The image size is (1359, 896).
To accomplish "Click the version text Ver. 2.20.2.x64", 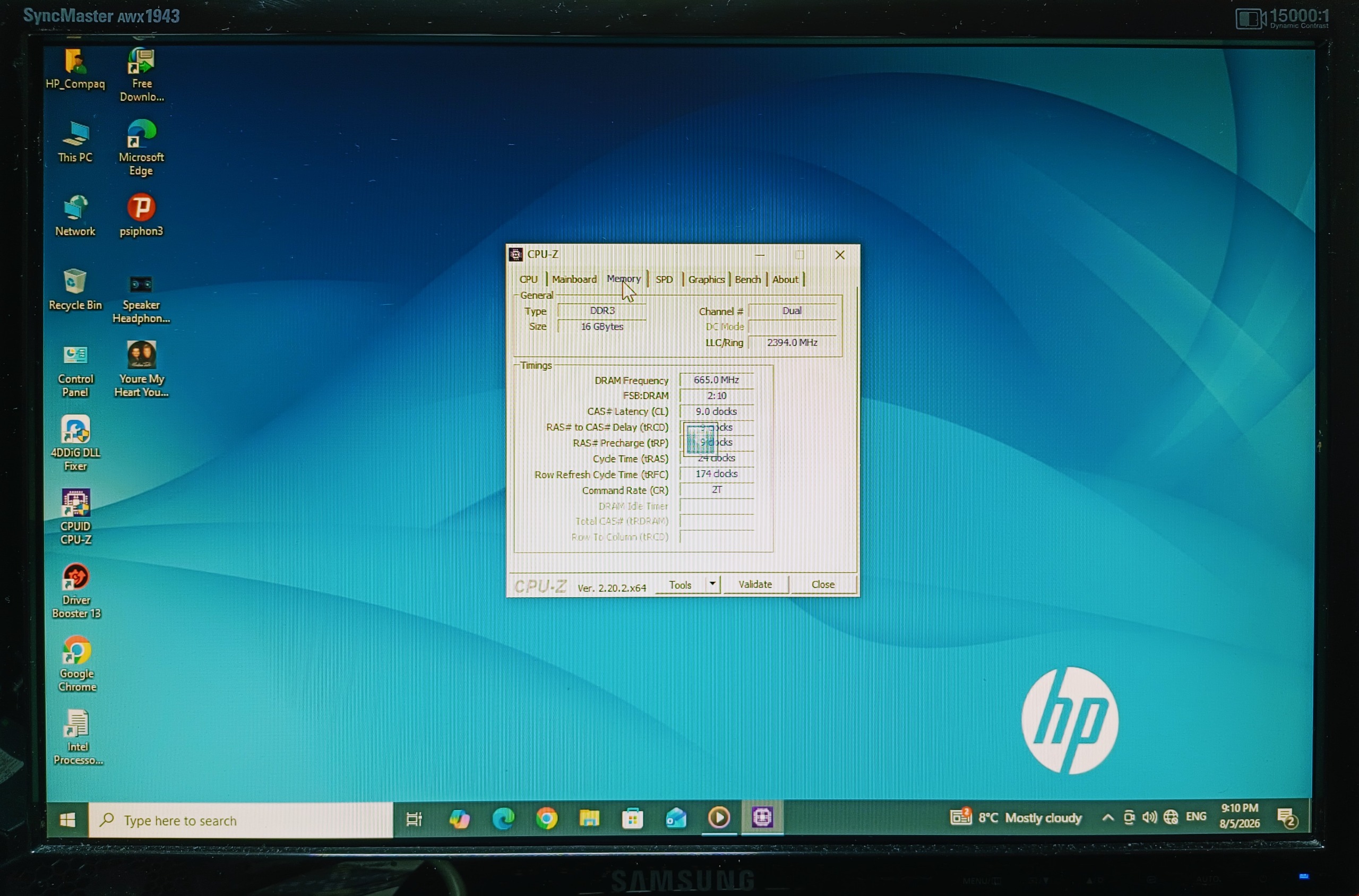I will pyautogui.click(x=612, y=588).
